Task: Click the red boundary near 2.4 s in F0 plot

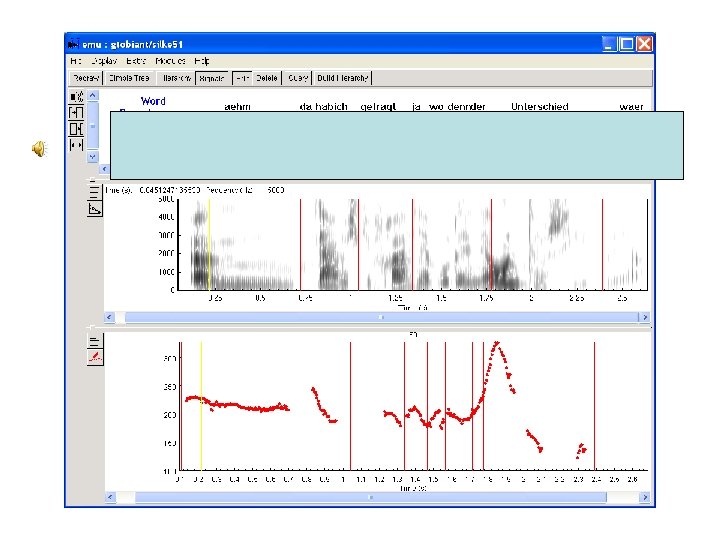Action: click(x=594, y=406)
